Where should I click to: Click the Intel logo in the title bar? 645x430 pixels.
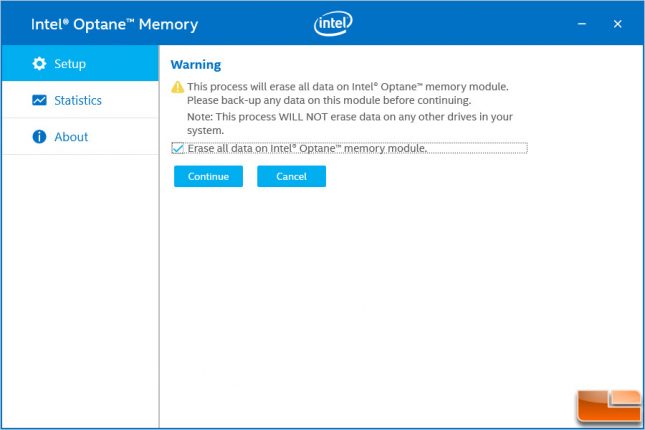(333, 23)
